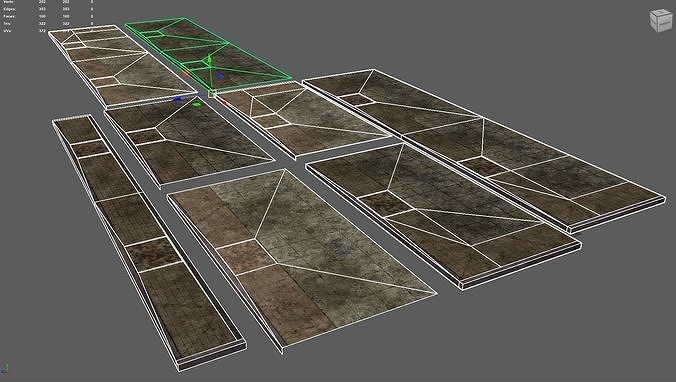Click the orange-red X-axis manipulator handle on selected slab
676x382 pixels.
tap(186, 74)
